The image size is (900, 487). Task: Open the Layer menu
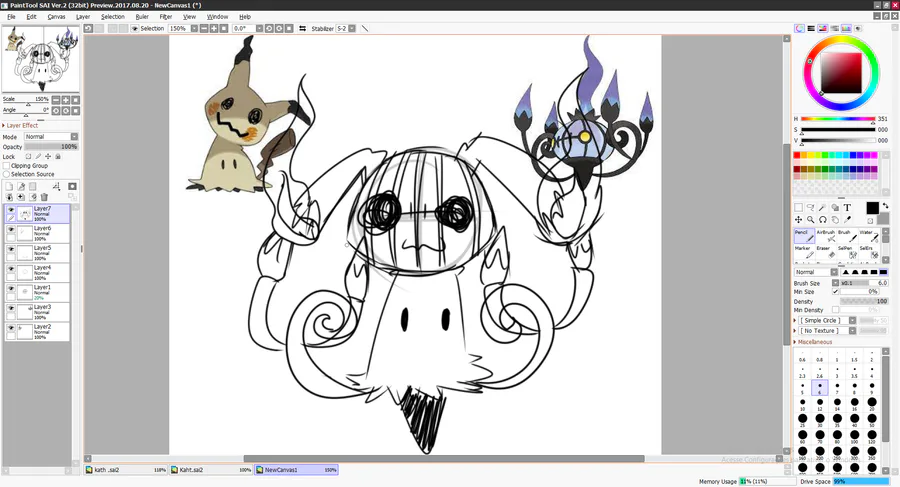click(x=83, y=17)
